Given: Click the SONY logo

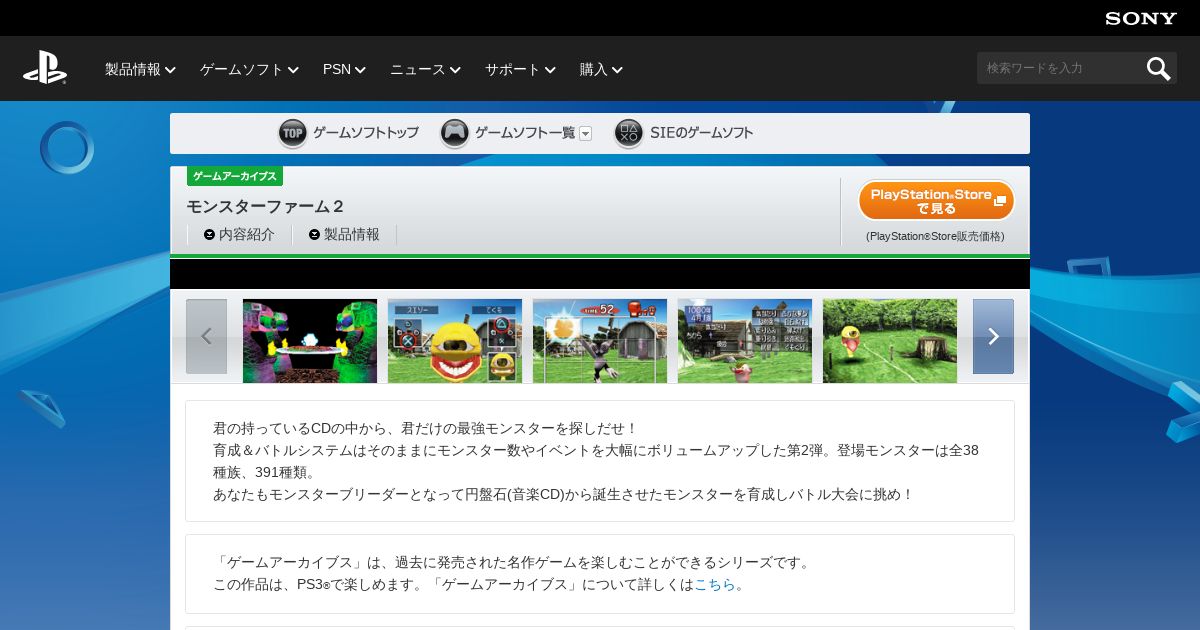Looking at the screenshot, I should [x=1141, y=18].
